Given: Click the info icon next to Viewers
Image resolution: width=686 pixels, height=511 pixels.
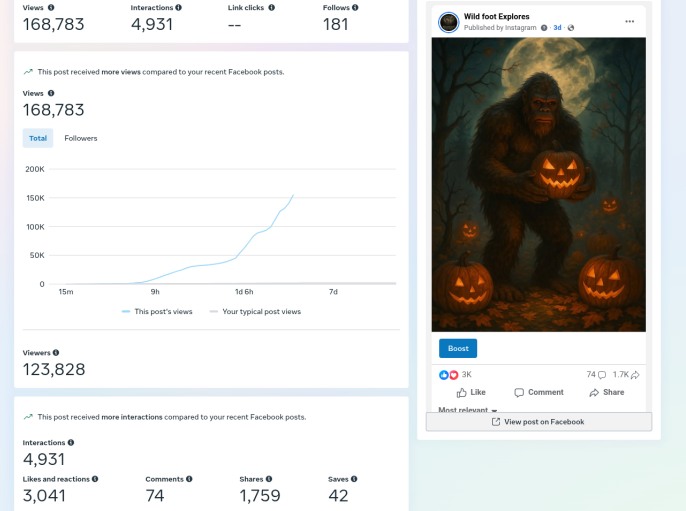Looking at the screenshot, I should 56,353.
